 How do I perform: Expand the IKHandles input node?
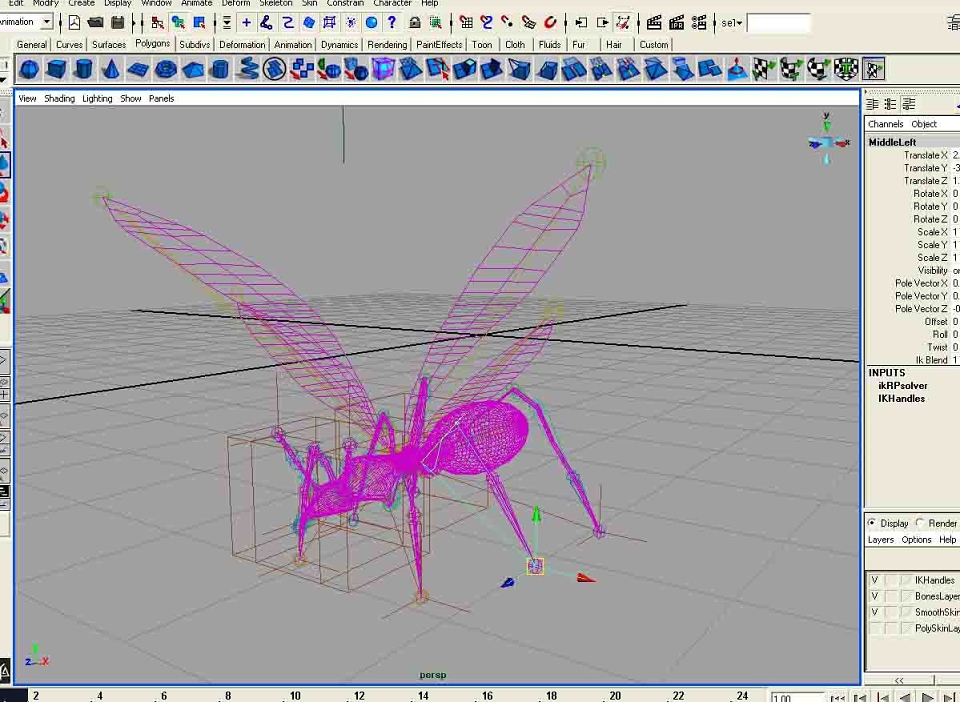click(x=901, y=398)
